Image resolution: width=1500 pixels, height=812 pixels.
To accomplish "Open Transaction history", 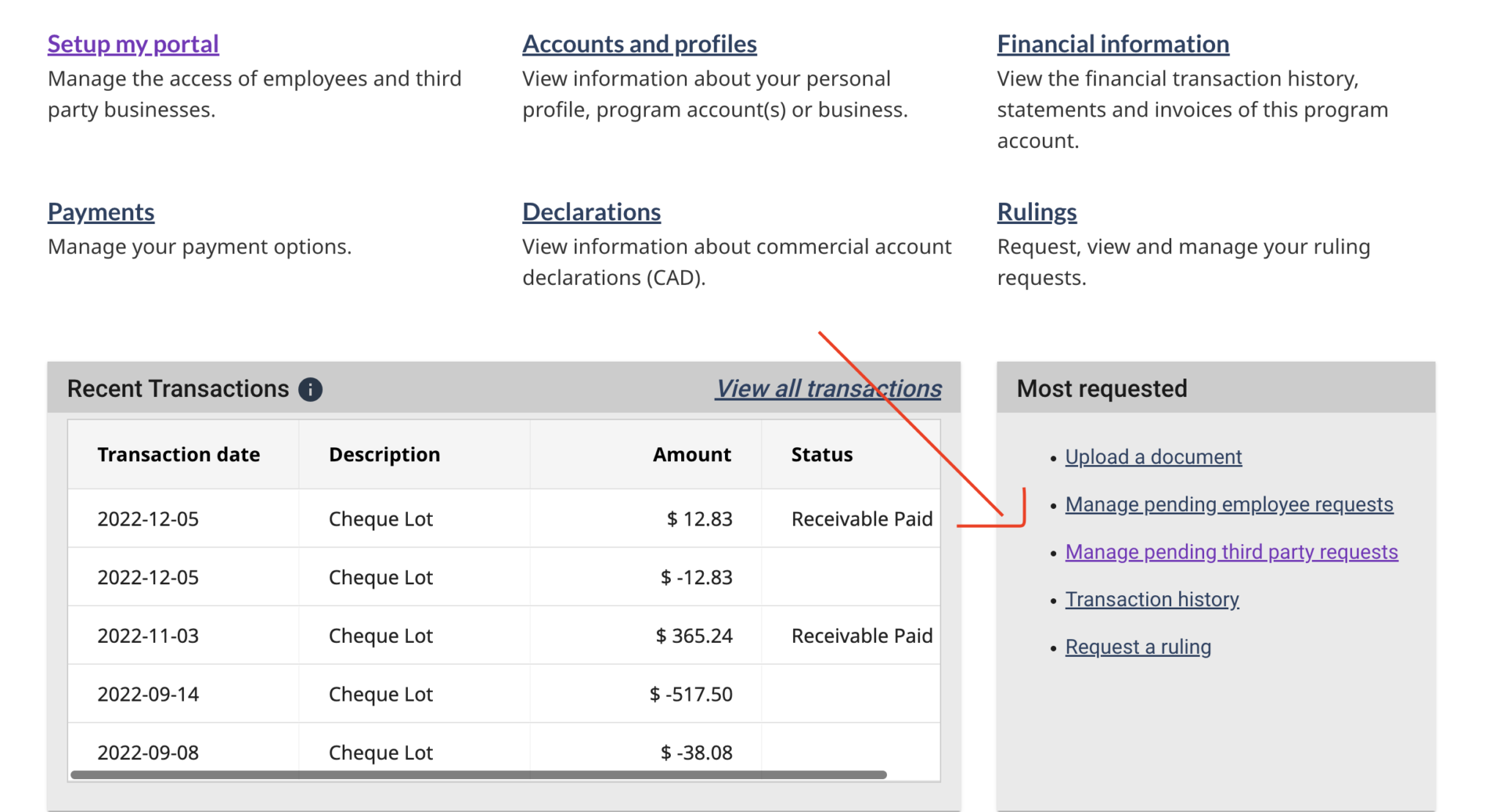I will click(x=1152, y=599).
